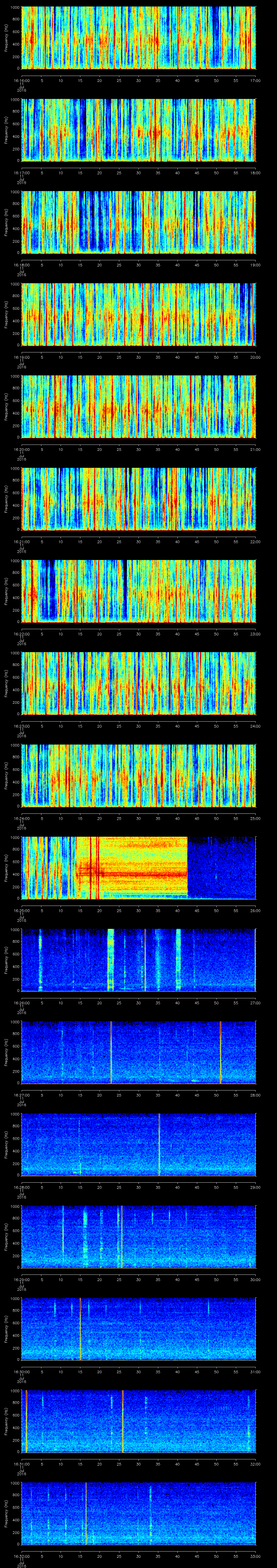Open the spectrogram panel starting at 16:27:00
277x1568 pixels.
click(139, 1052)
